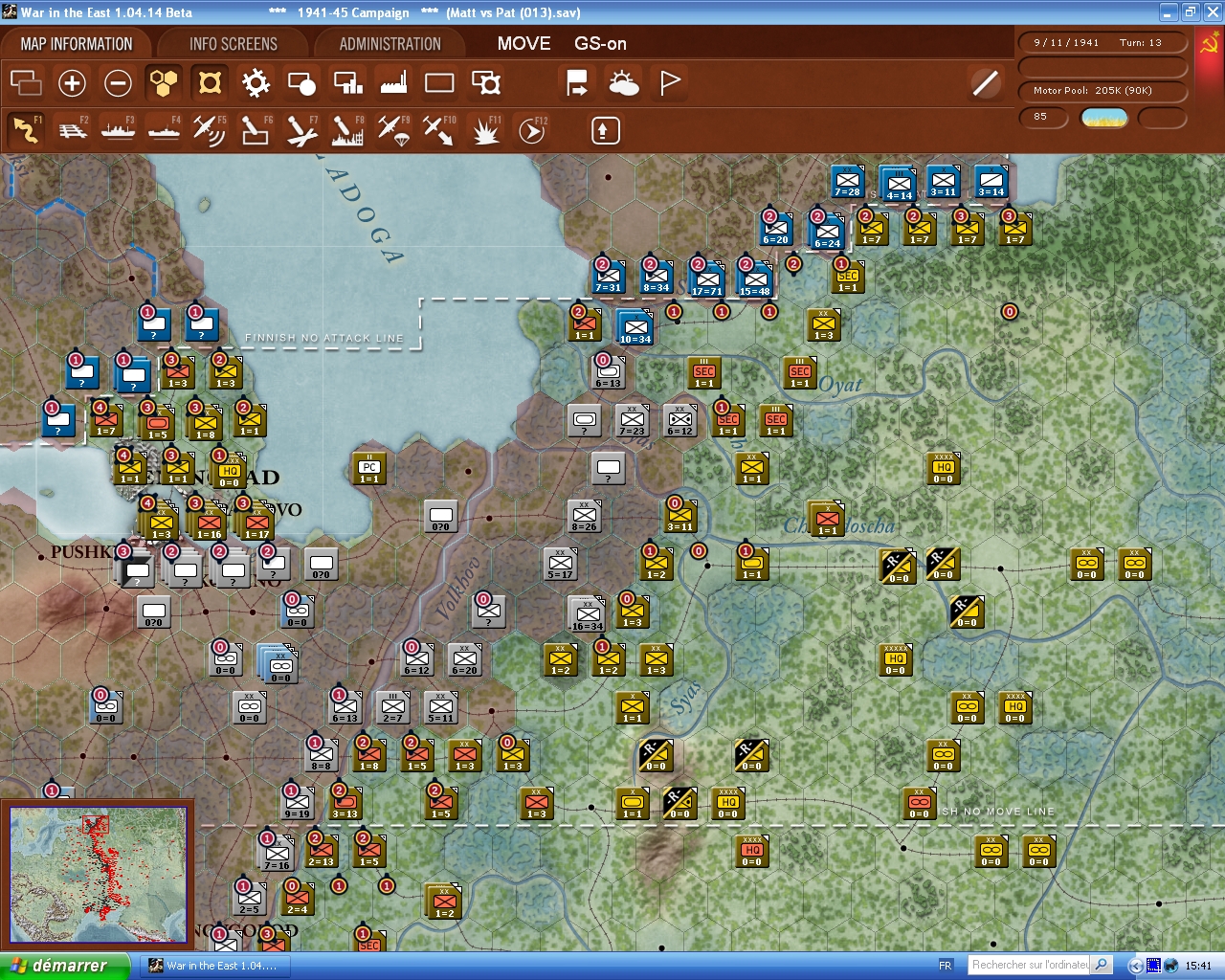Click the F12 circled arrow icon
Image resolution: width=1225 pixels, height=980 pixels.
point(532,130)
